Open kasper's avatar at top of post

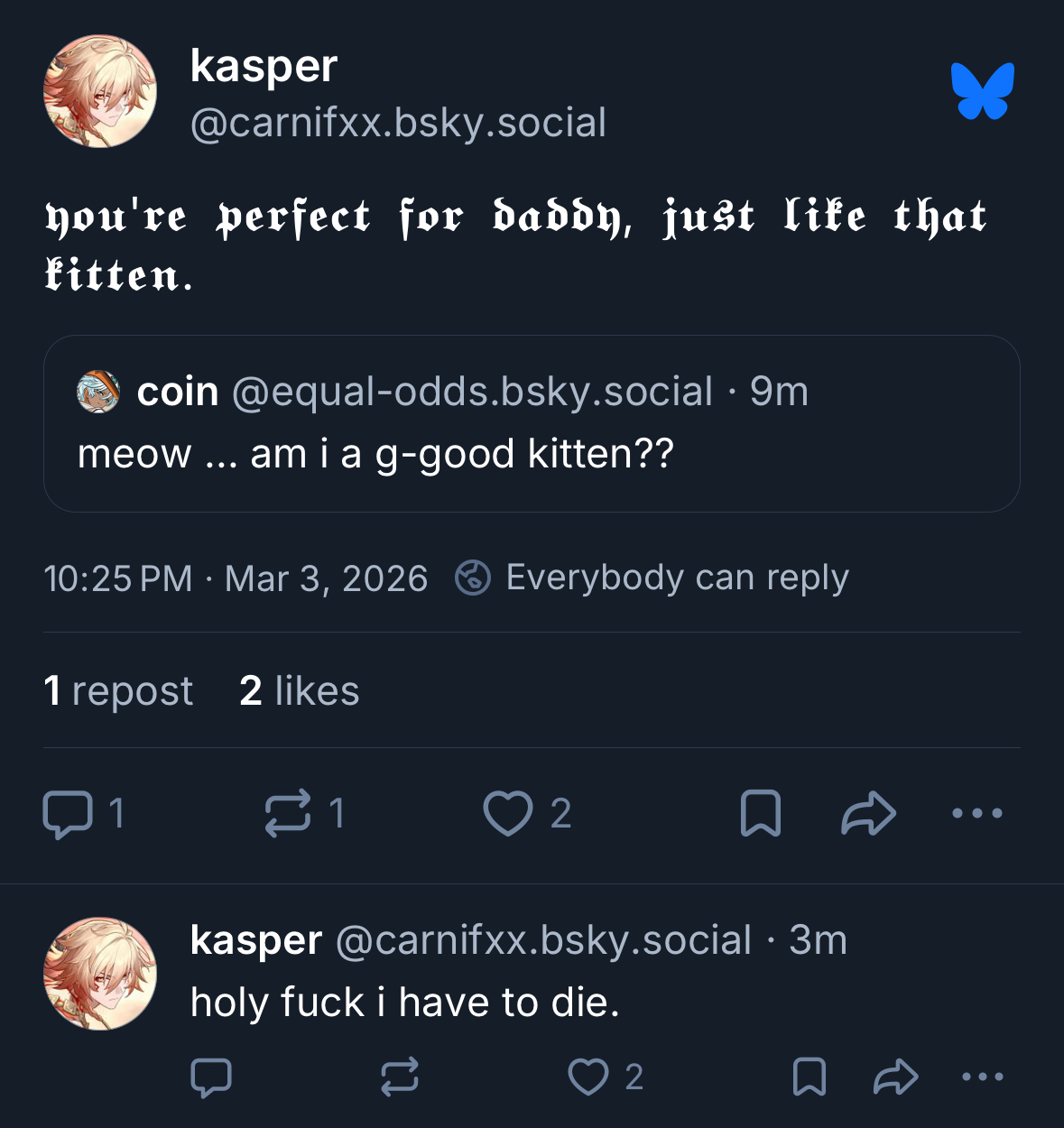pyautogui.click(x=100, y=91)
